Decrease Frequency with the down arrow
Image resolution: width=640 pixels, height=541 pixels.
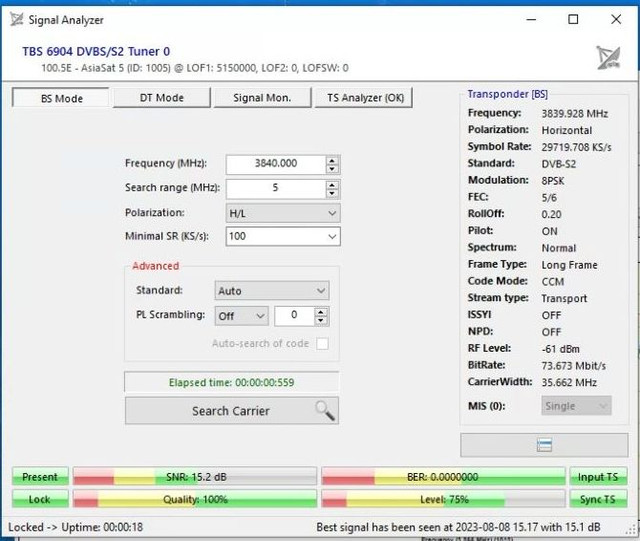pyautogui.click(x=332, y=169)
